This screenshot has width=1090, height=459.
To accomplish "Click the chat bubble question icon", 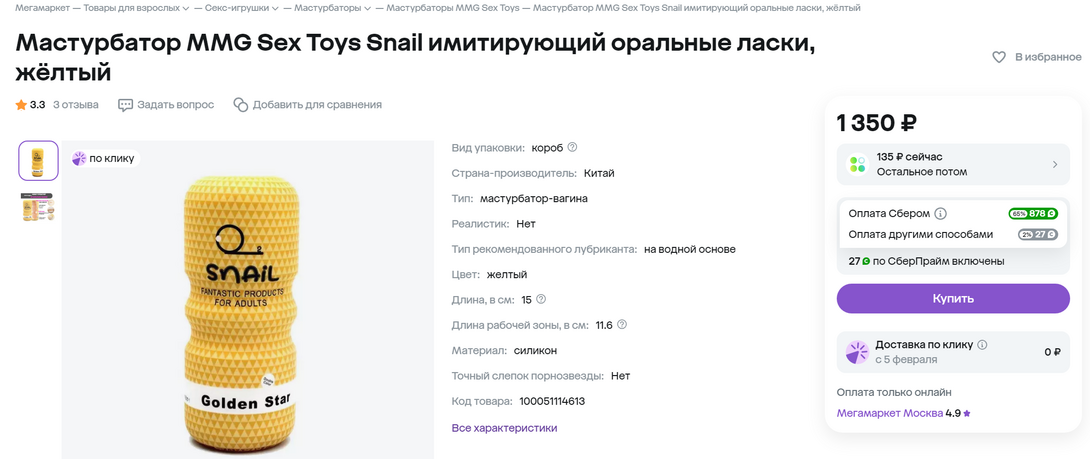I will pos(125,105).
